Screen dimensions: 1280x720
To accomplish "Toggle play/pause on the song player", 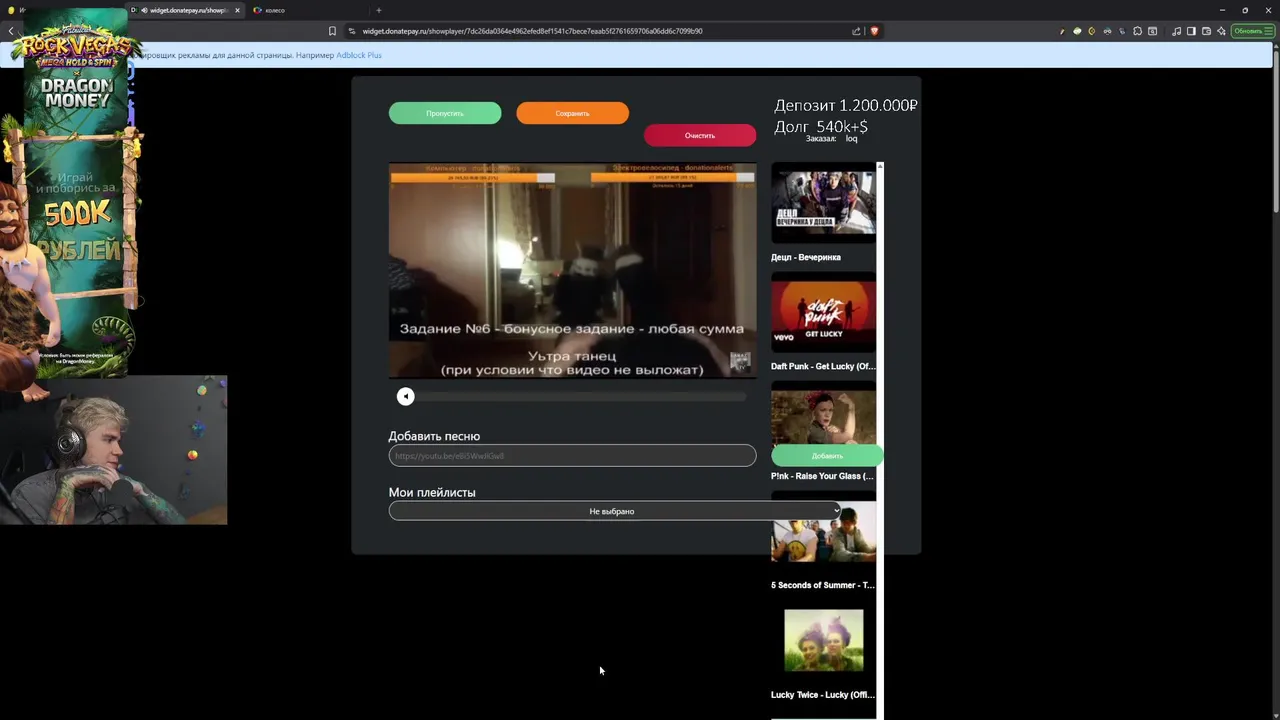I will 405,397.
